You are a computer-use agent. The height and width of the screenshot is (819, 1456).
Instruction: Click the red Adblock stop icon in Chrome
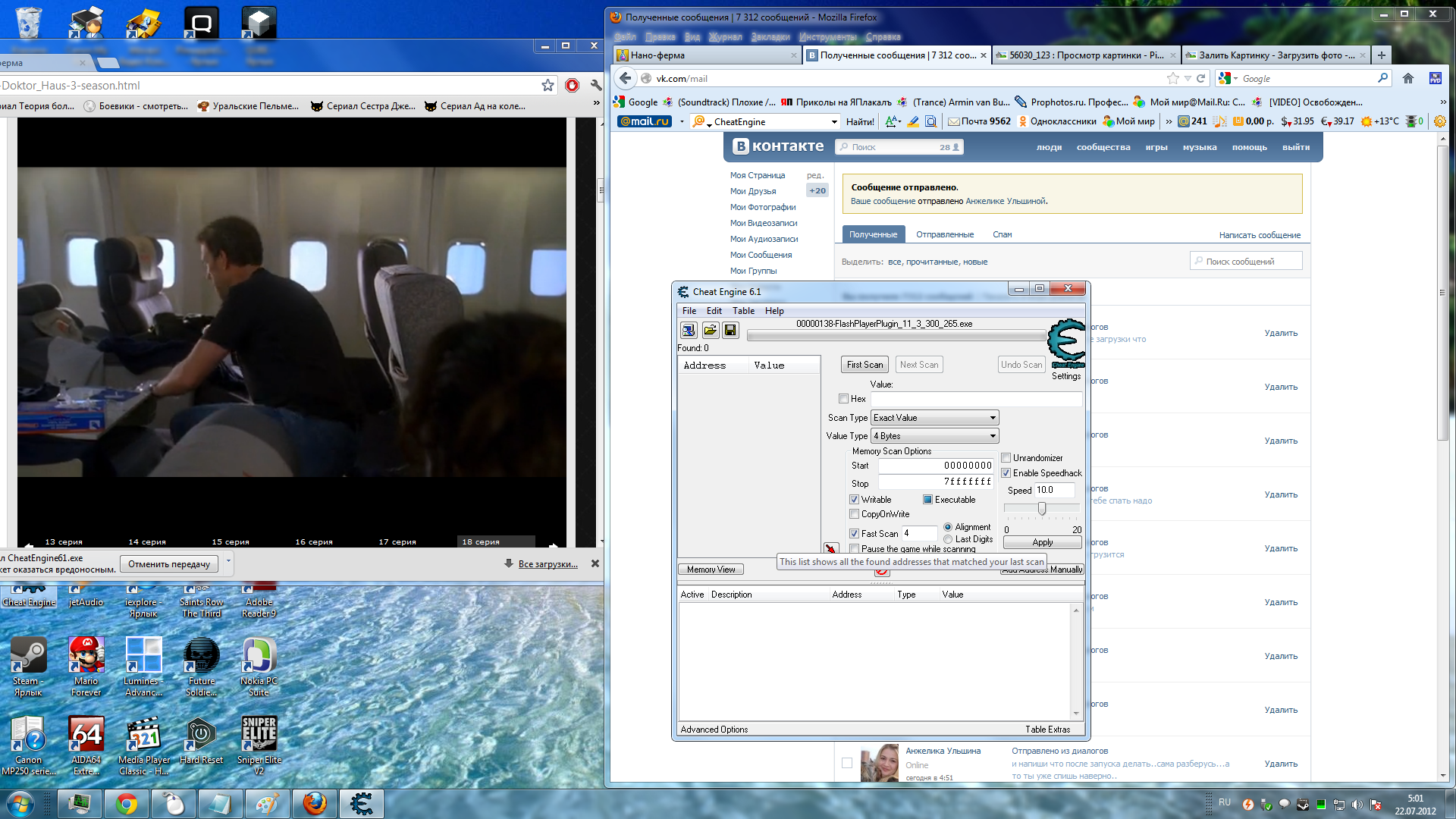point(573,86)
